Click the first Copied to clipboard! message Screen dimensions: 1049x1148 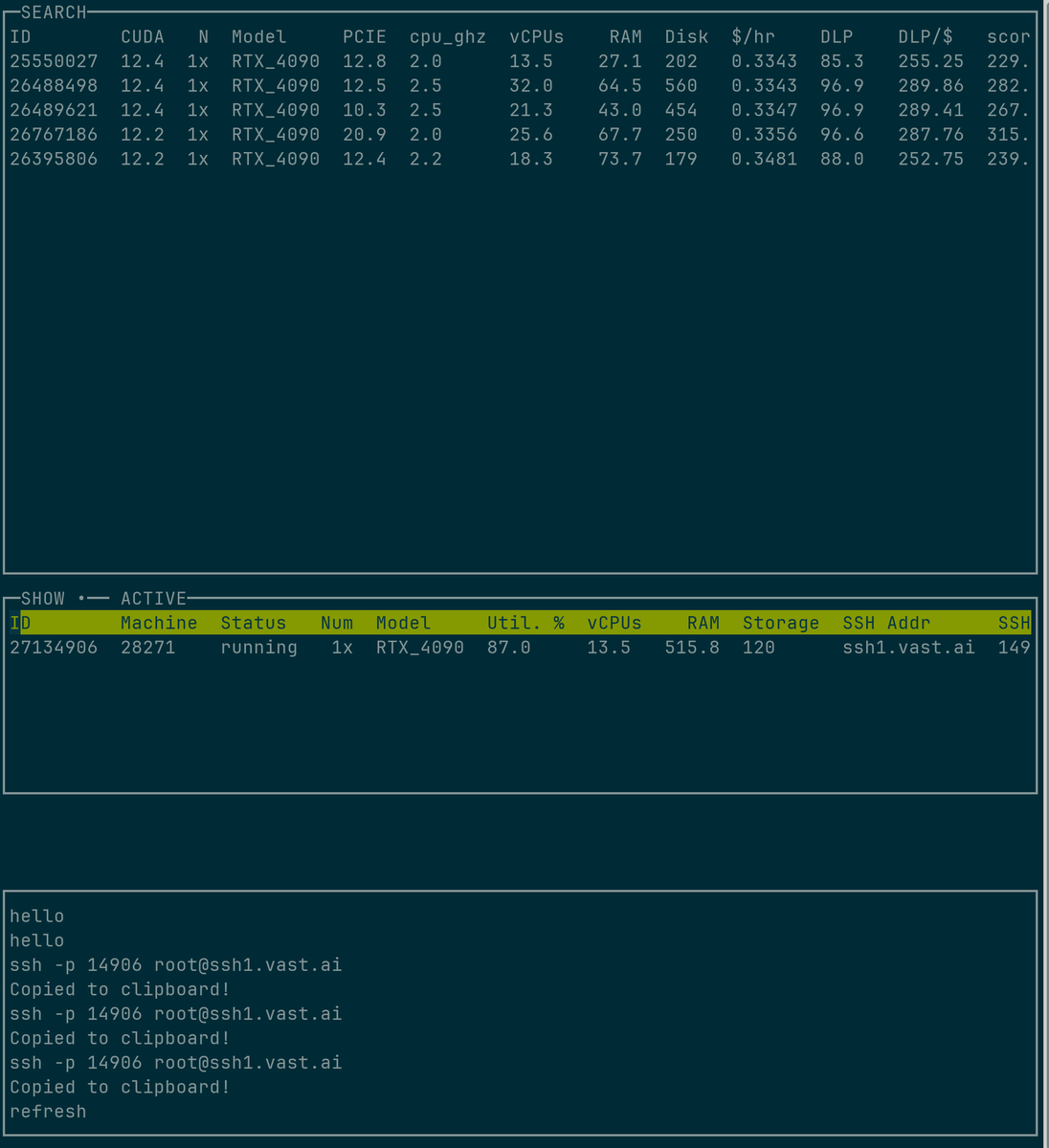click(121, 989)
